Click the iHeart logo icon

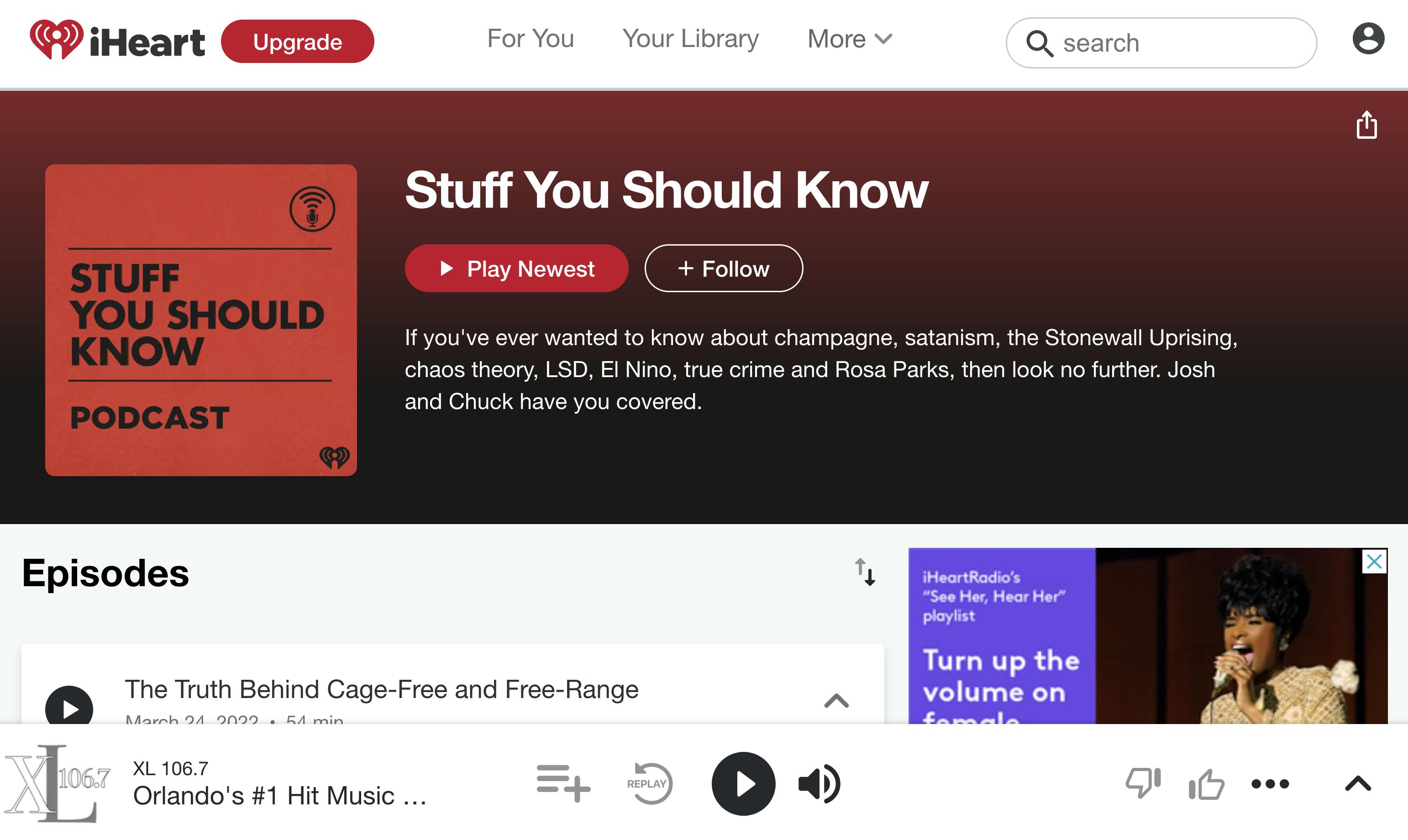[55, 40]
